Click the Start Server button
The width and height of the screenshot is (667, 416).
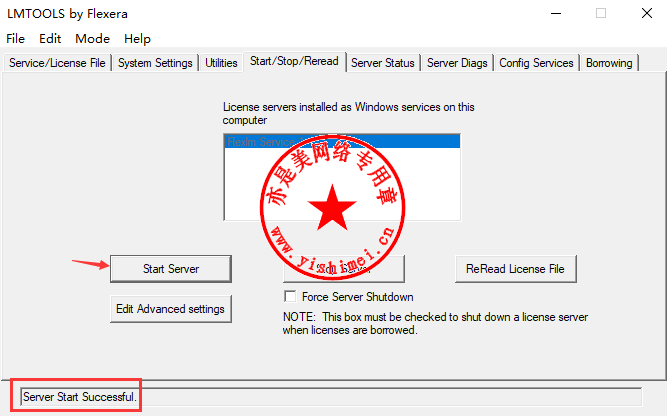click(171, 269)
